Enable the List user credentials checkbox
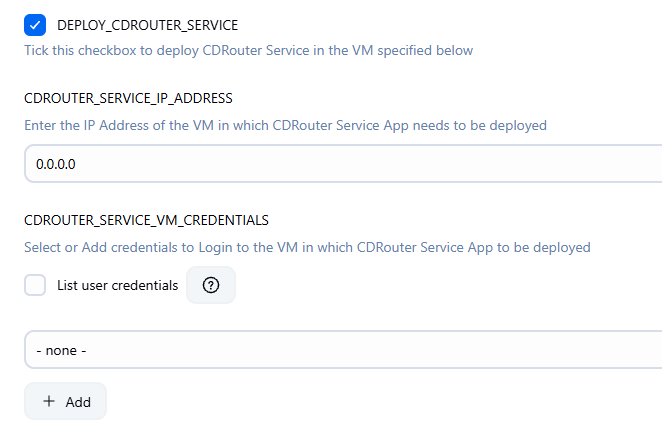The width and height of the screenshot is (662, 431). (35, 285)
